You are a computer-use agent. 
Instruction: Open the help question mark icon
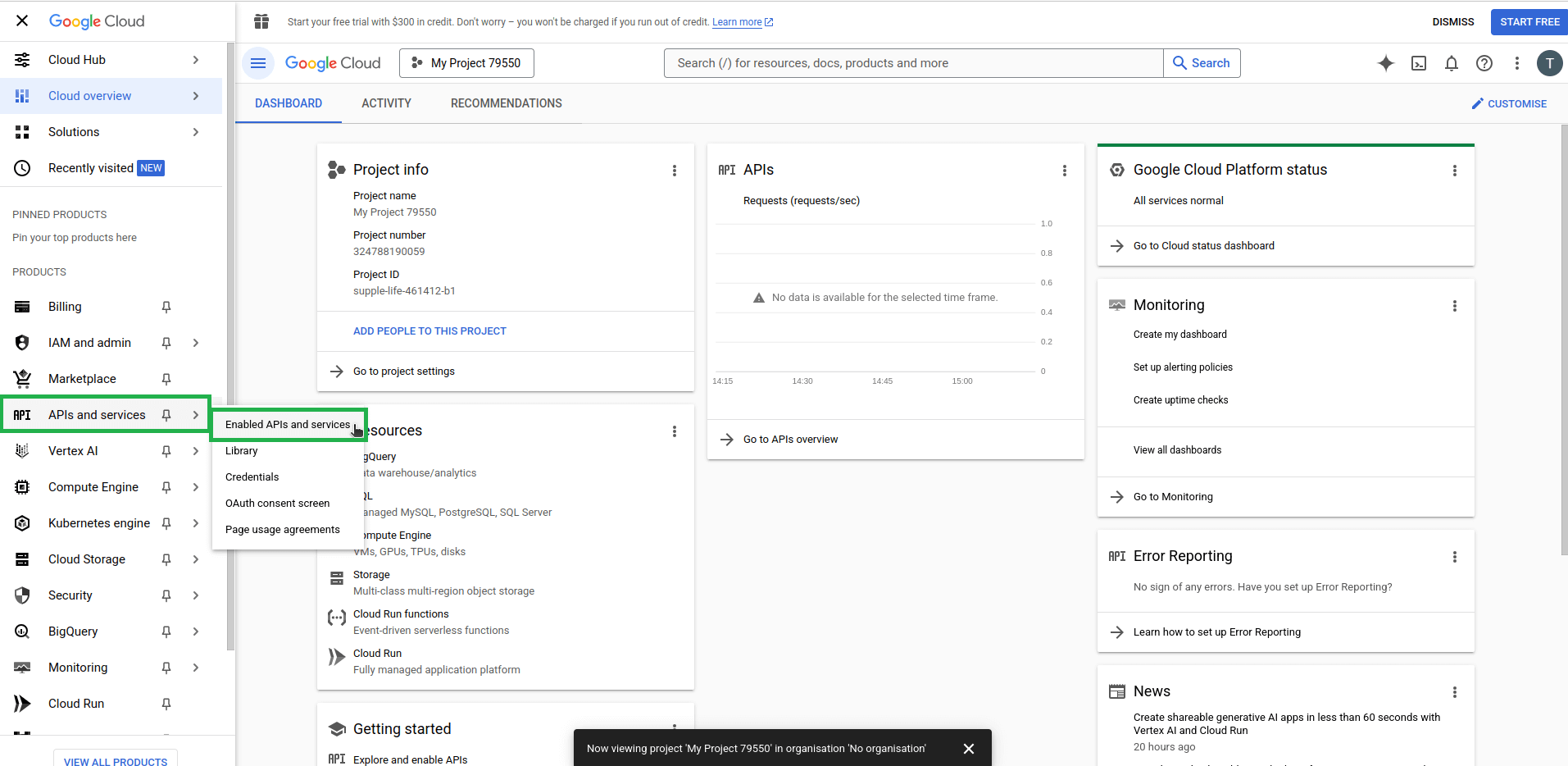pos(1484,63)
